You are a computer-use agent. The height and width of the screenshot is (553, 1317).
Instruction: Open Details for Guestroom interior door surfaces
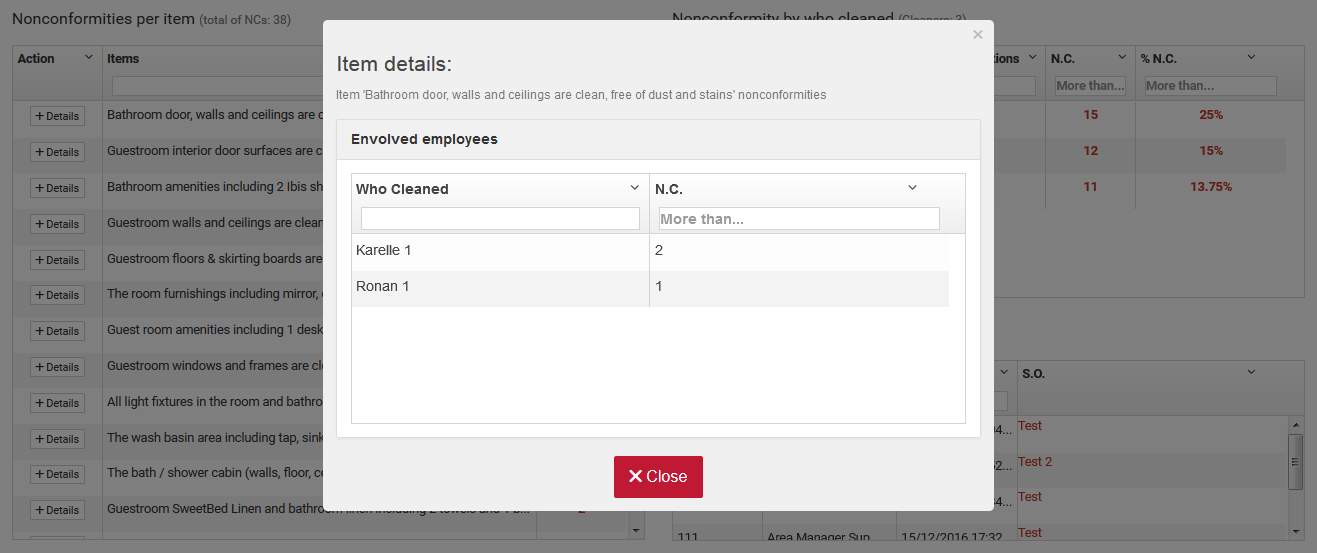[57, 152]
